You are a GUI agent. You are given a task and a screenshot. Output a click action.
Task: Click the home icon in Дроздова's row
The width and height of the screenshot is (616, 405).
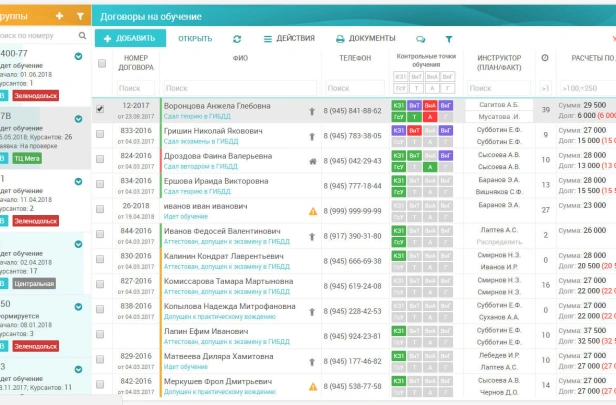click(313, 160)
